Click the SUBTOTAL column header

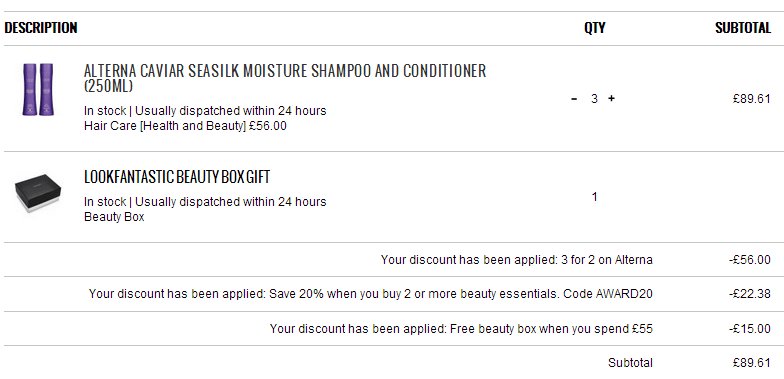[x=743, y=28]
